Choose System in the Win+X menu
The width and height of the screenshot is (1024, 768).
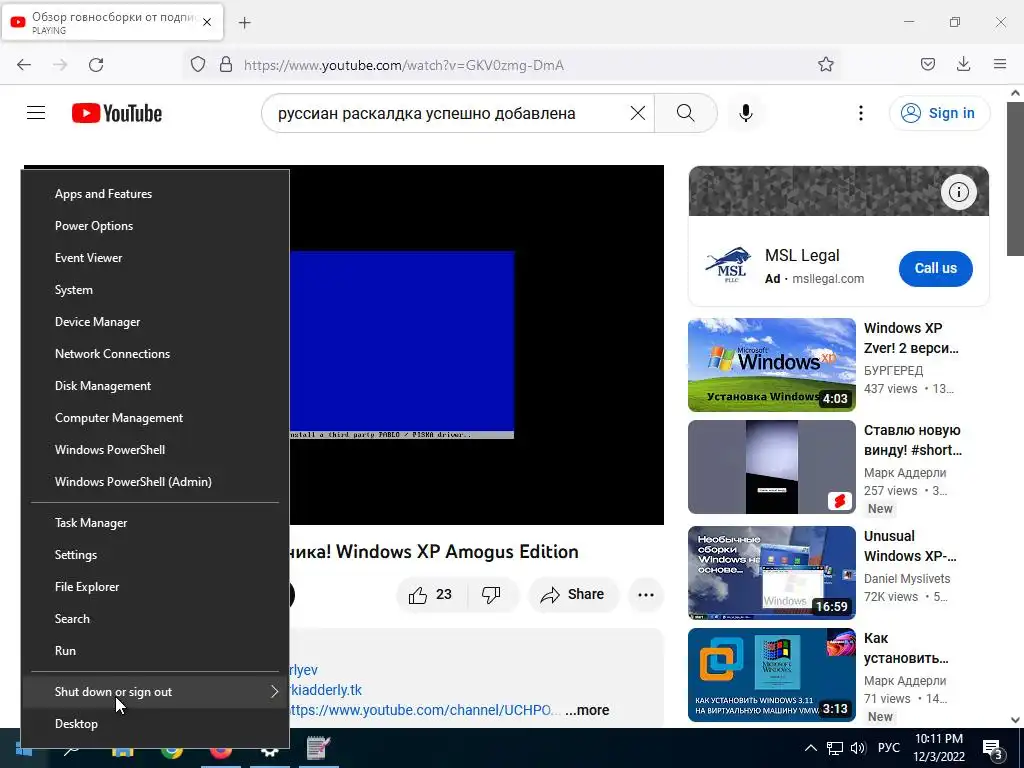(155, 290)
